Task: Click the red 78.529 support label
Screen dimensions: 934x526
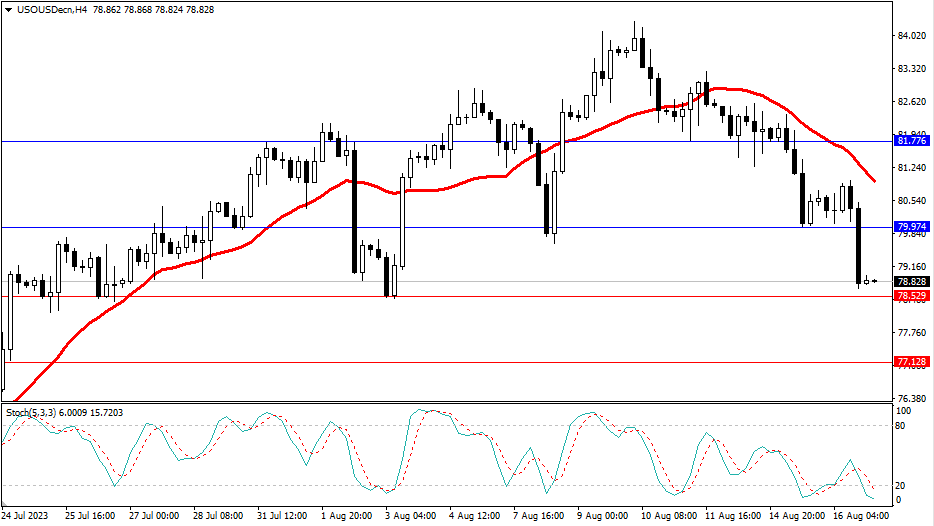Action: click(x=911, y=296)
